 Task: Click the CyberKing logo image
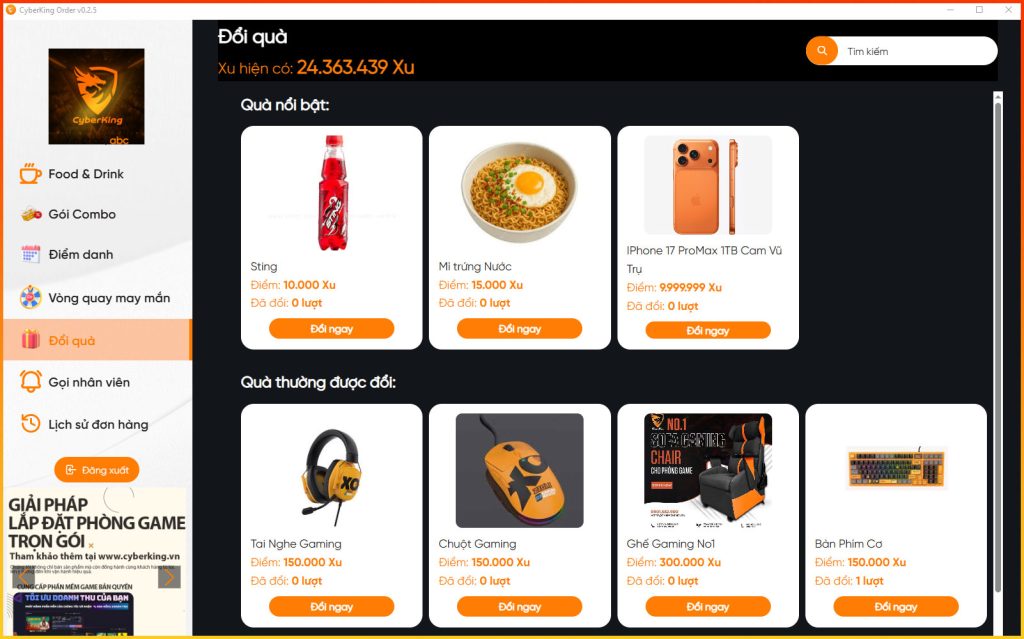[x=96, y=96]
